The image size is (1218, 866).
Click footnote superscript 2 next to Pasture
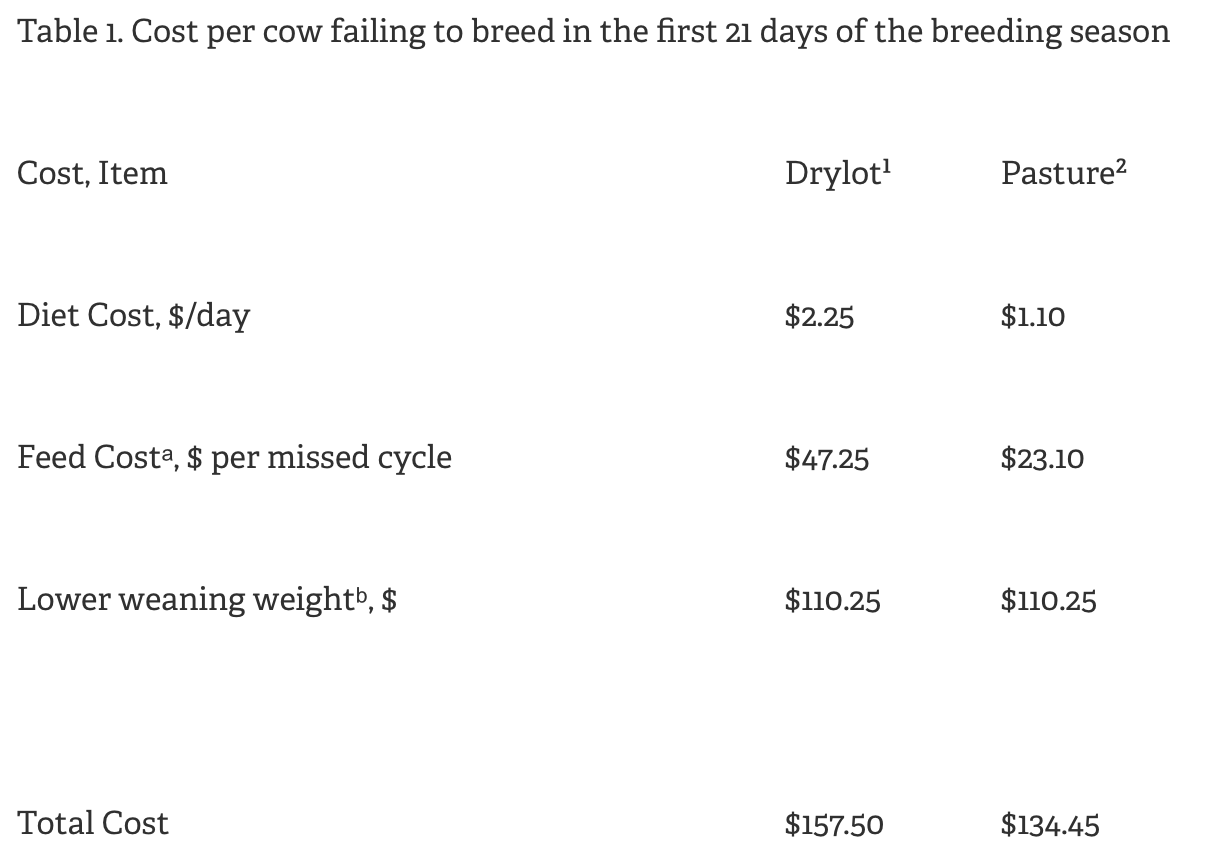(1121, 166)
